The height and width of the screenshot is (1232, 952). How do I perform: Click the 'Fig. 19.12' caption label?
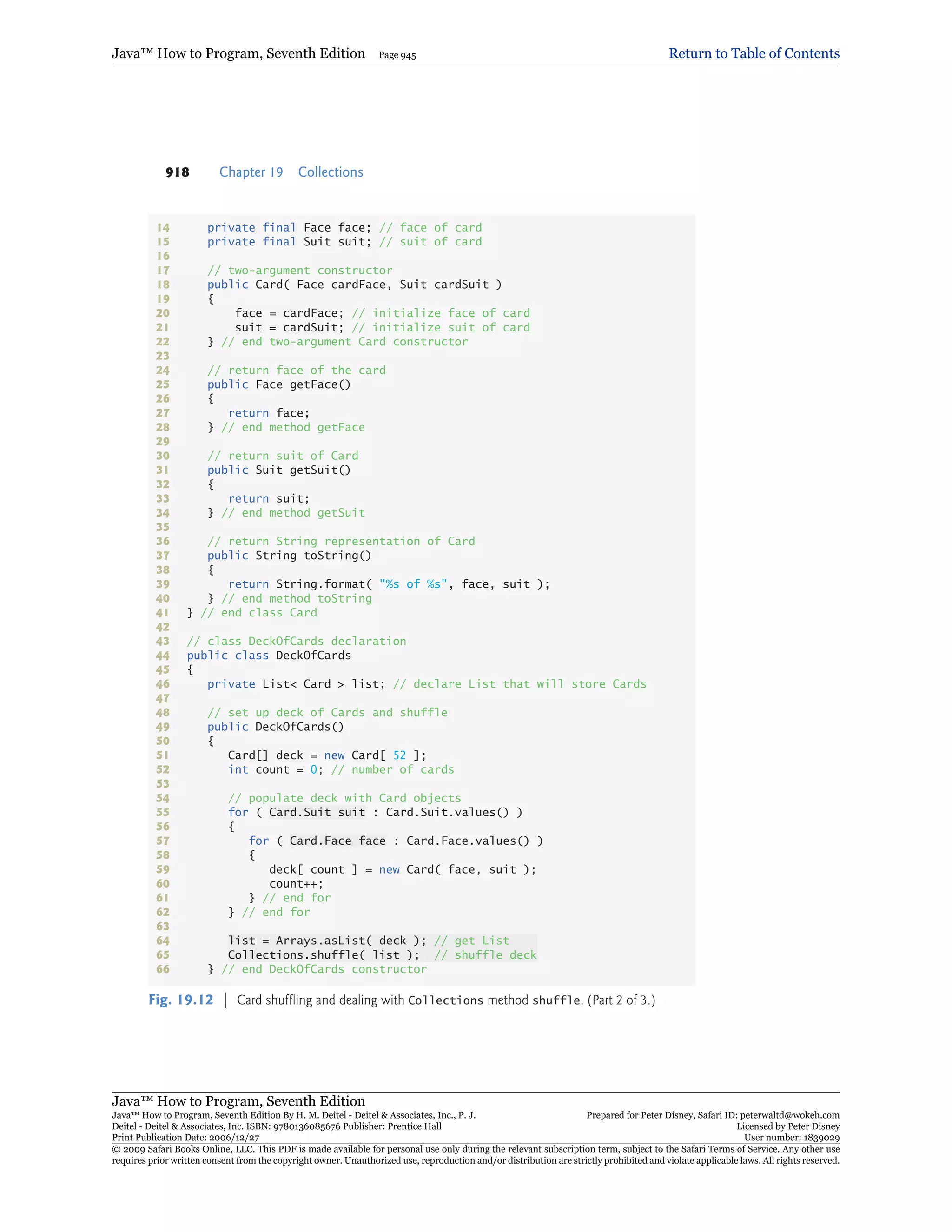(x=180, y=1000)
